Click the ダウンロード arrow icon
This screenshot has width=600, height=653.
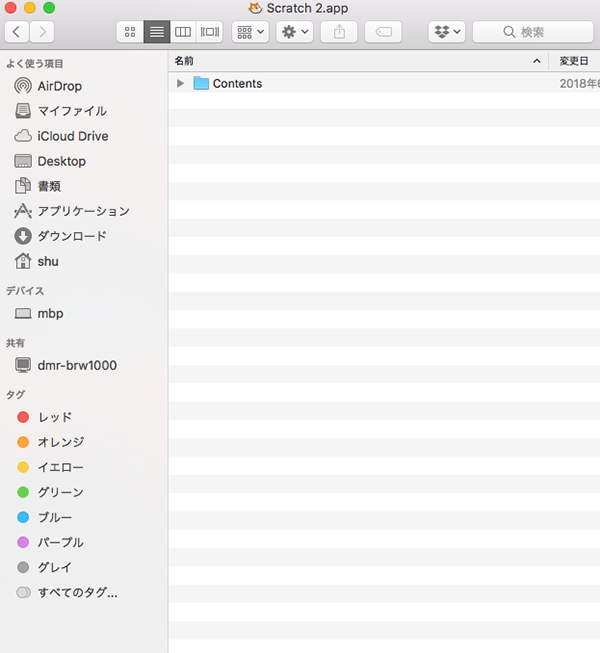coord(23,236)
